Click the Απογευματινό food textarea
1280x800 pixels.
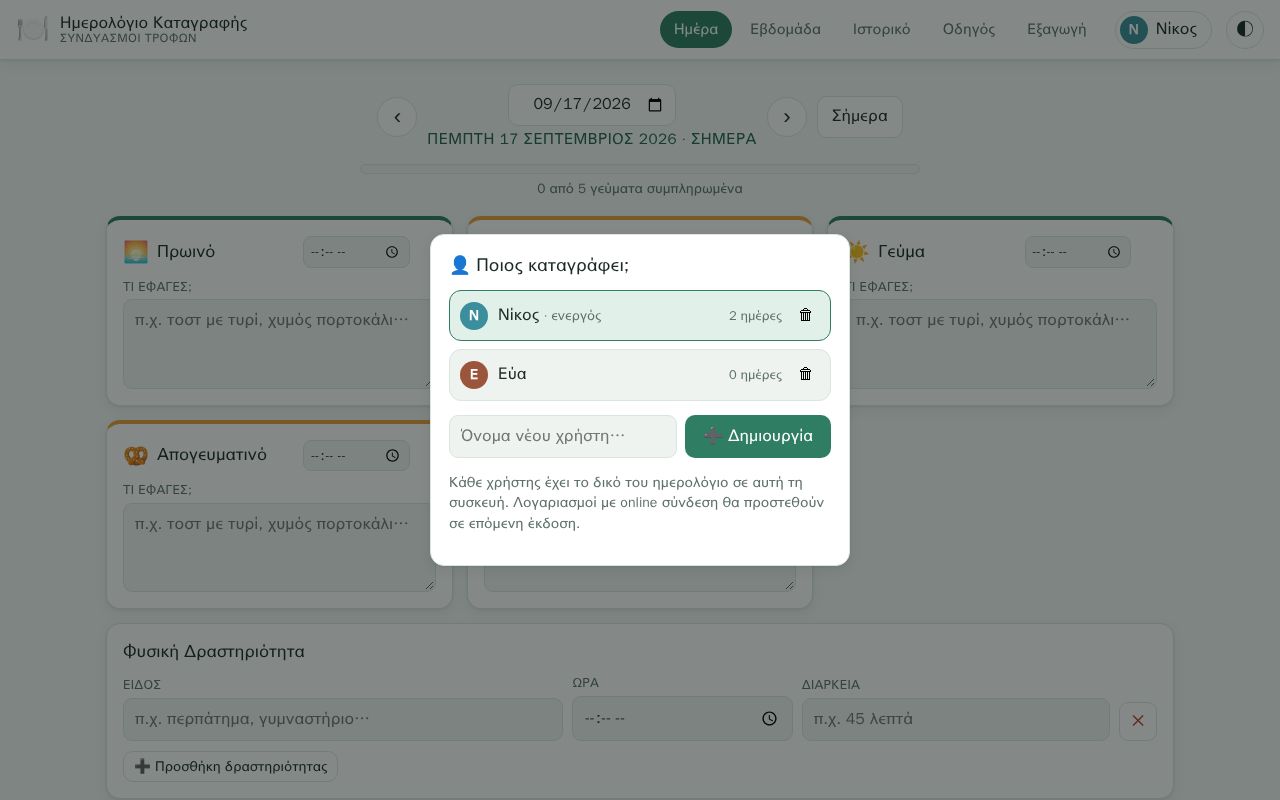[279, 547]
